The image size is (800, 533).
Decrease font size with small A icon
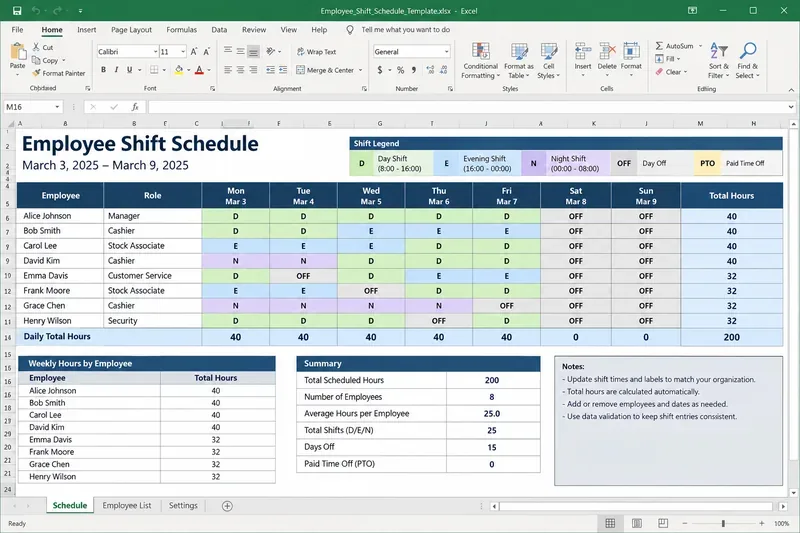(x=206, y=52)
